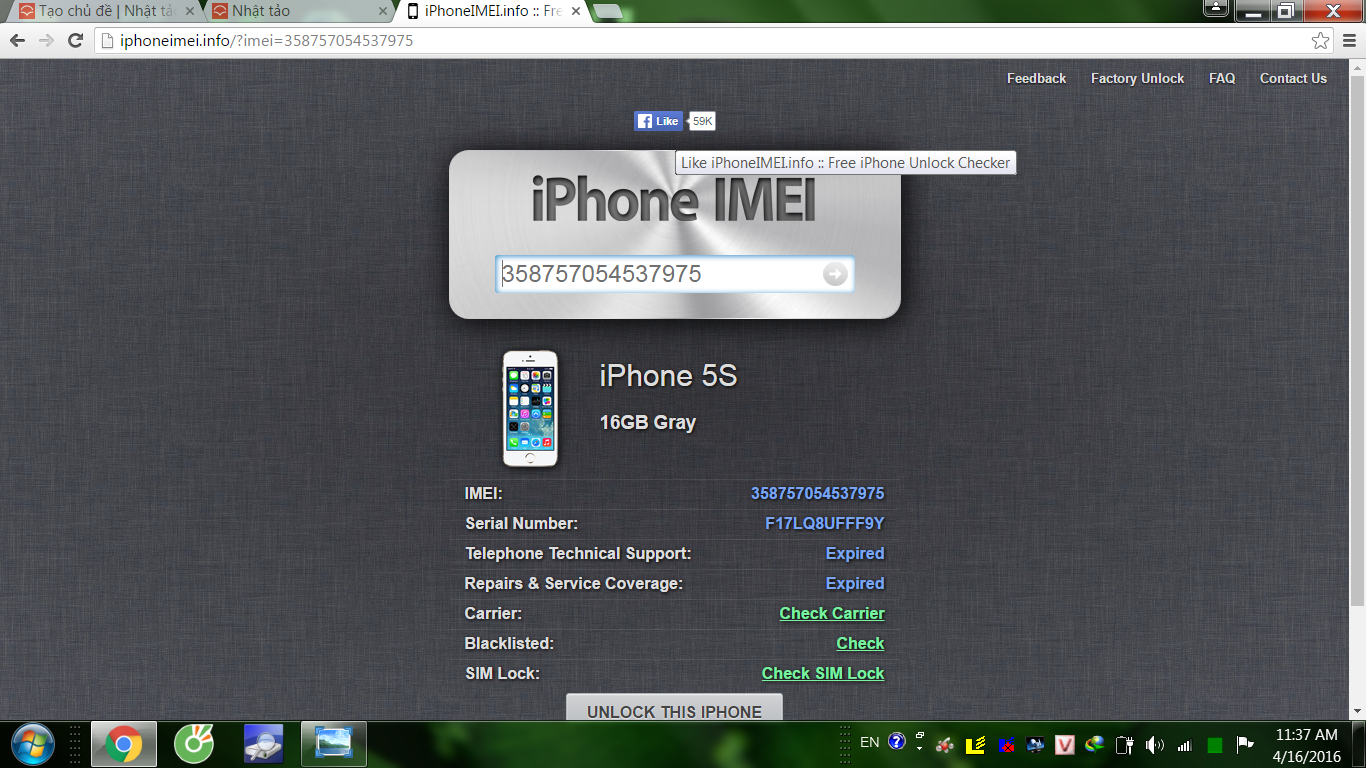1366x768 pixels.
Task: Click the red V tray icon
Action: coord(1065,744)
